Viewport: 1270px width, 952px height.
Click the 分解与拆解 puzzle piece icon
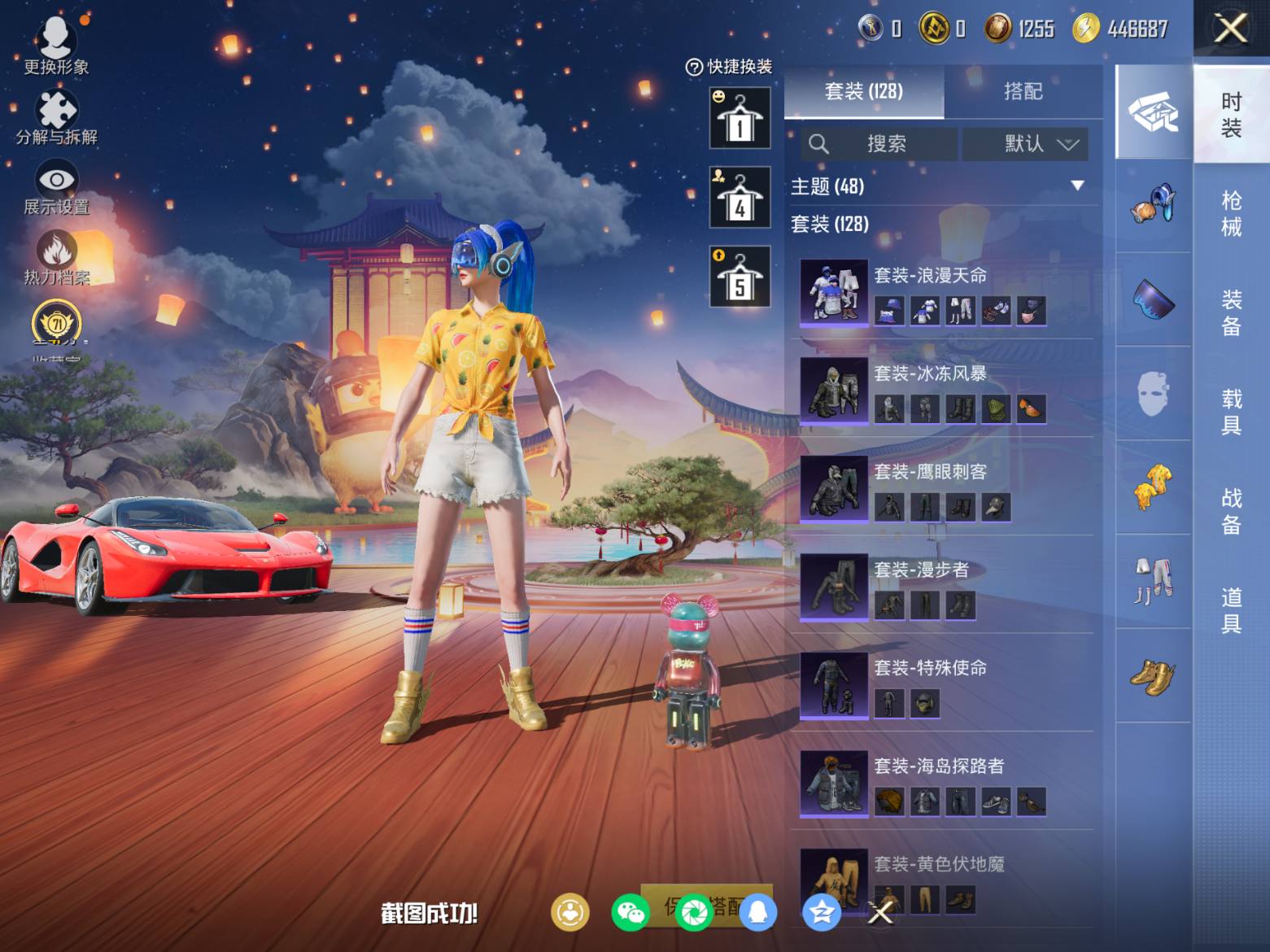[x=56, y=111]
